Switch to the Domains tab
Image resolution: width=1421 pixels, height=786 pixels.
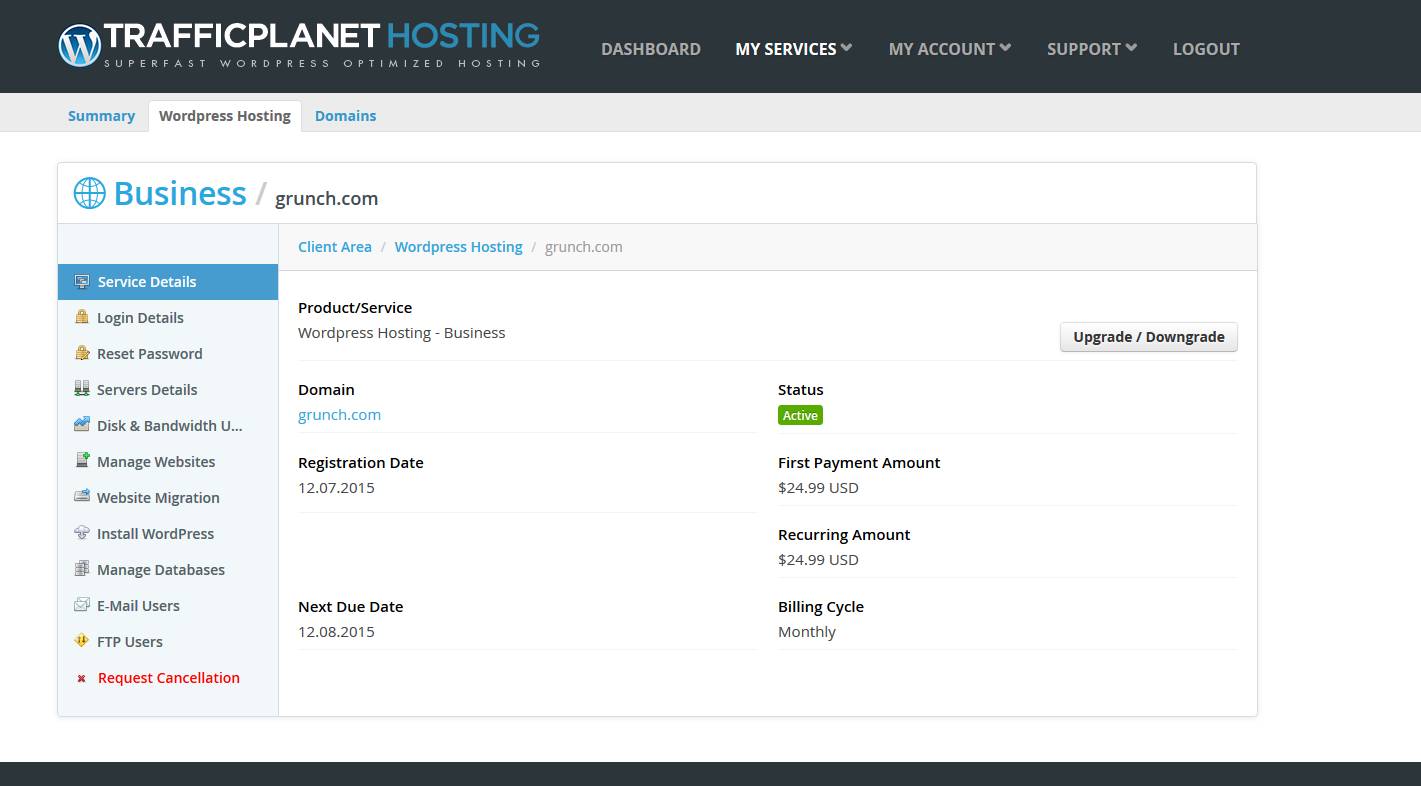coord(345,116)
